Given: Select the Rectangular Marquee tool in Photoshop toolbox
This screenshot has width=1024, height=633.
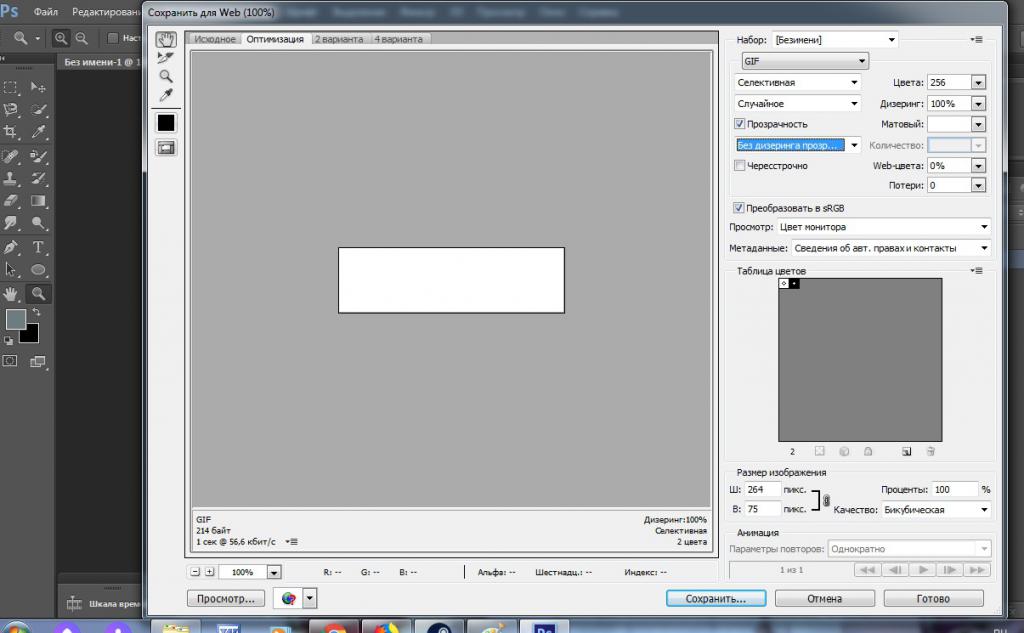Looking at the screenshot, I should pos(10,88).
